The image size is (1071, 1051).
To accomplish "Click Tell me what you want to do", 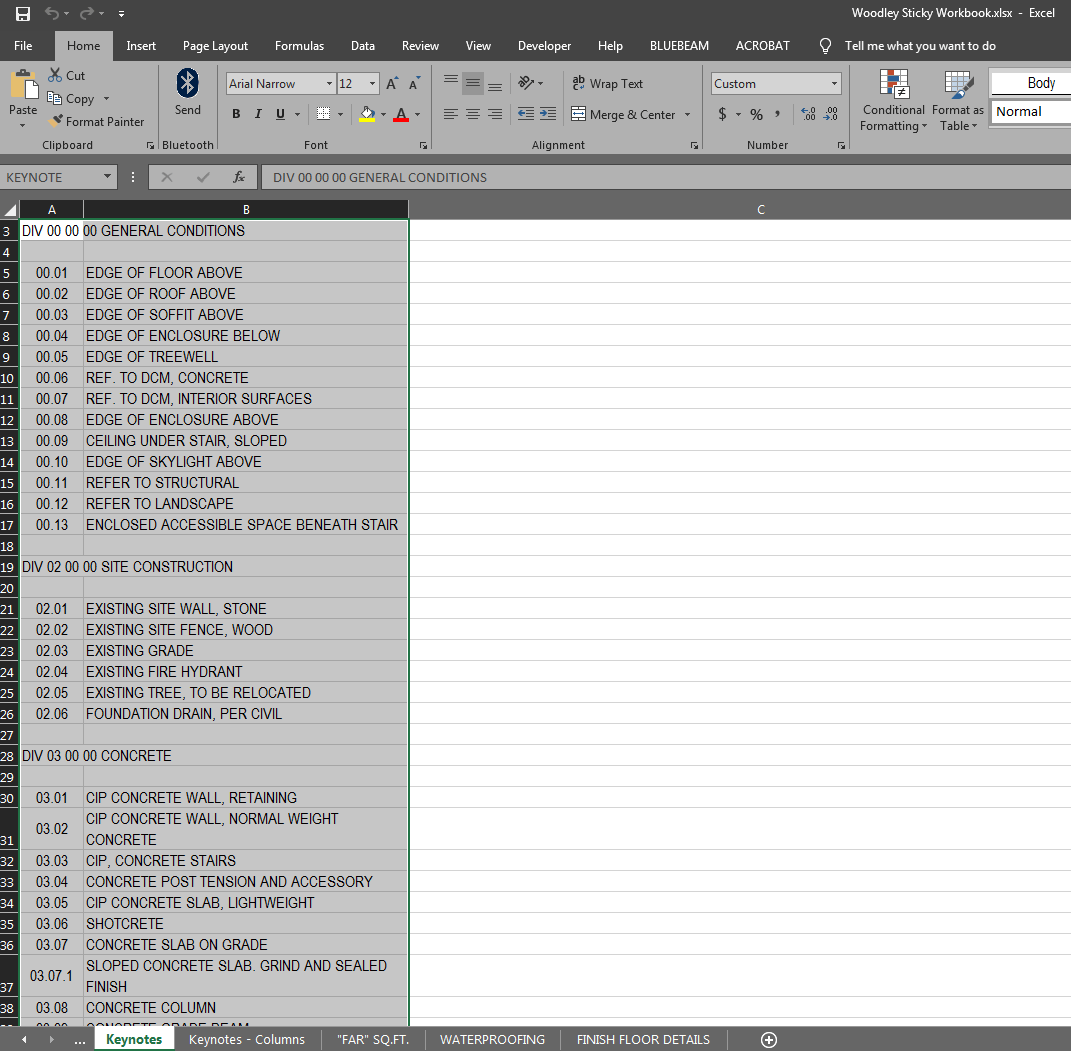I will point(919,46).
